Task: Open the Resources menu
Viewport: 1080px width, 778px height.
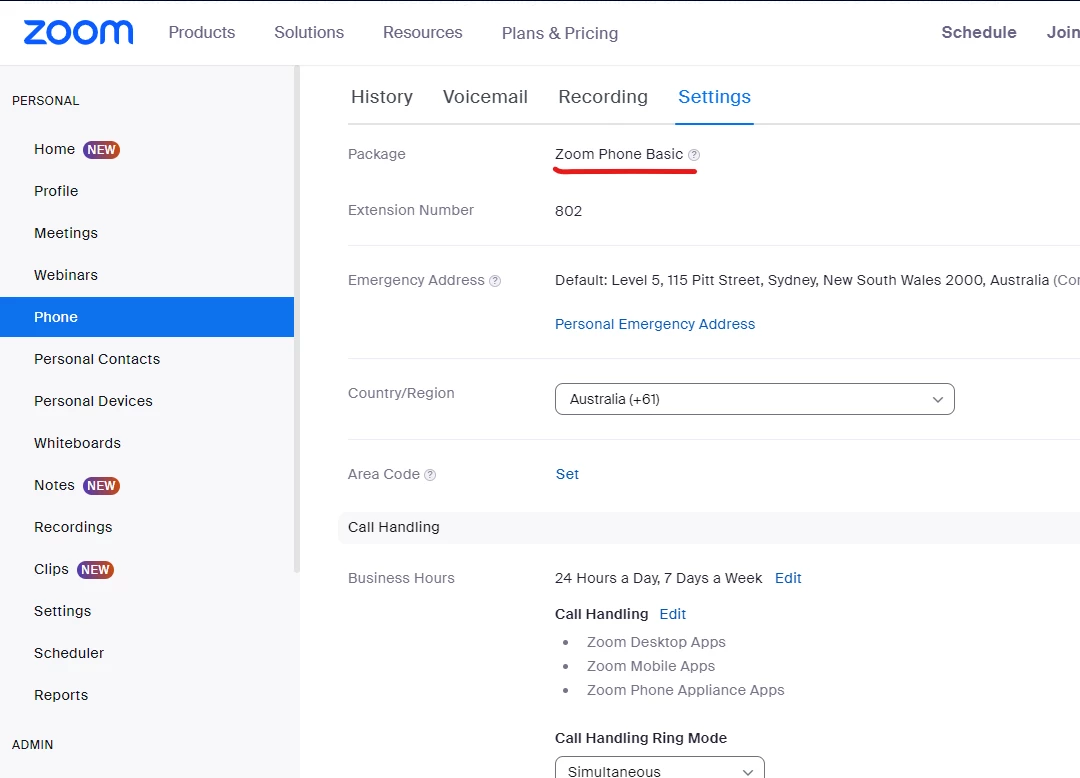Action: 422,32
